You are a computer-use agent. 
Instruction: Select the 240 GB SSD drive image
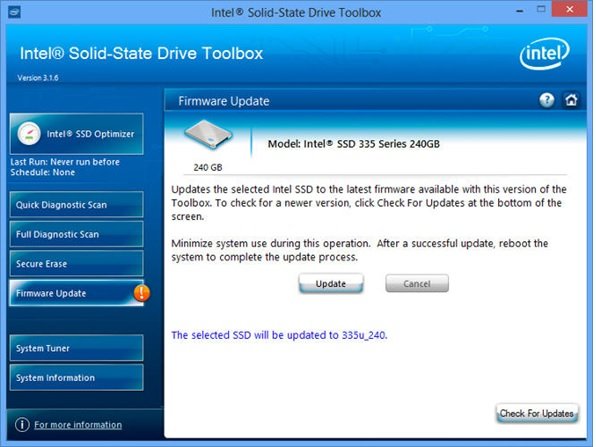[x=208, y=135]
